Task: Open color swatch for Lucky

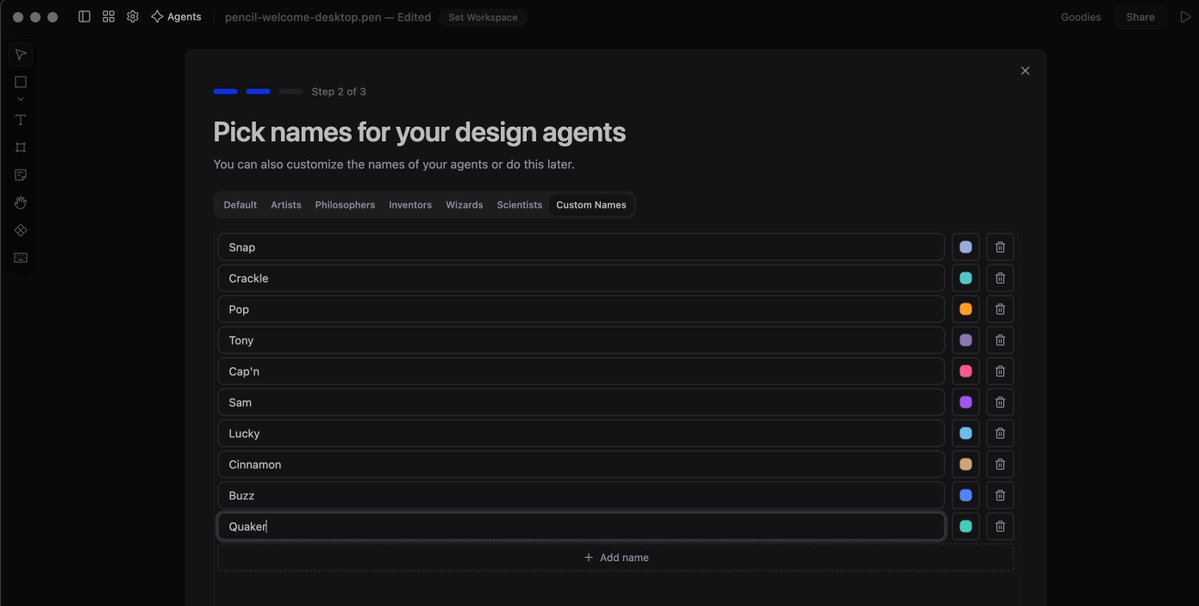Action: point(966,433)
